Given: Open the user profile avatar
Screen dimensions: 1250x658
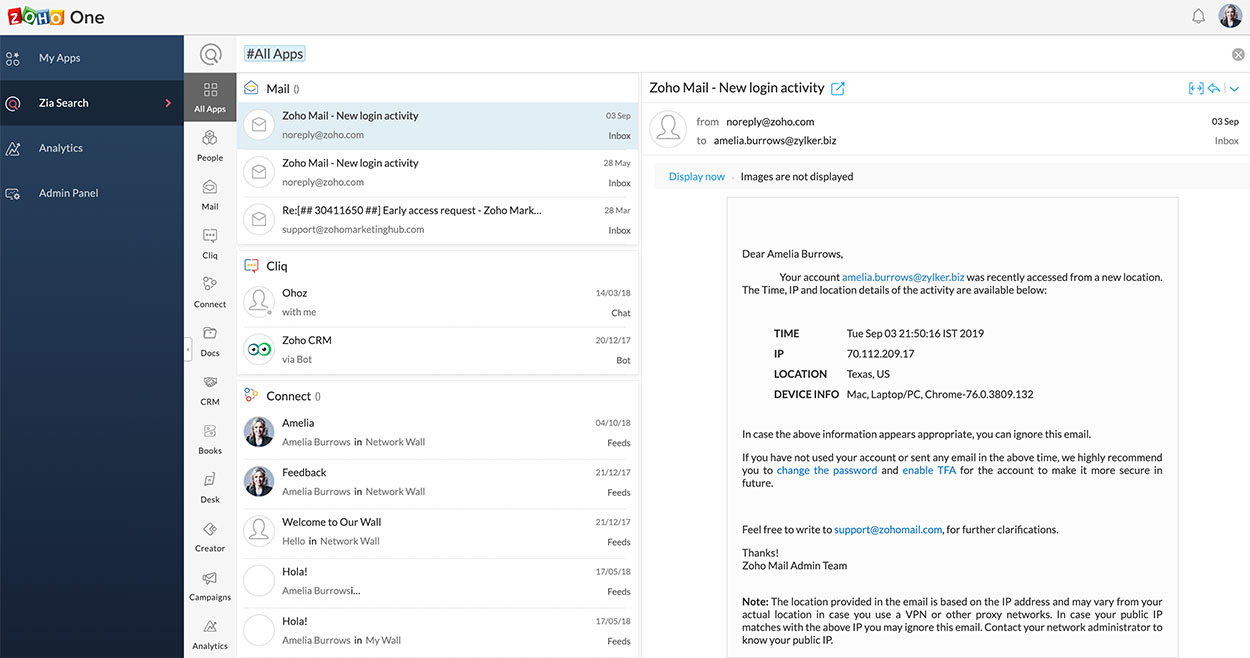Looking at the screenshot, I should point(1230,16).
